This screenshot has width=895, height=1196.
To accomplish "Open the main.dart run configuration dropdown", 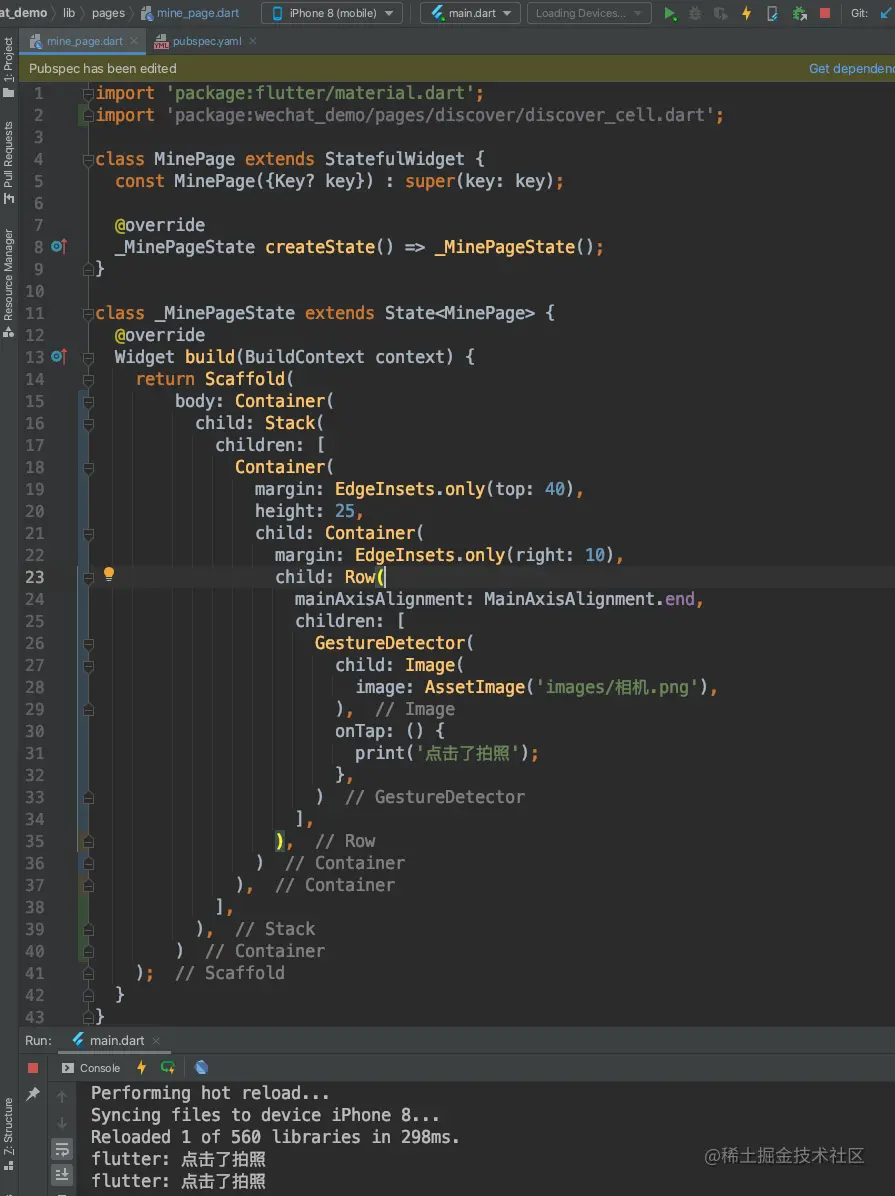I will pos(471,13).
